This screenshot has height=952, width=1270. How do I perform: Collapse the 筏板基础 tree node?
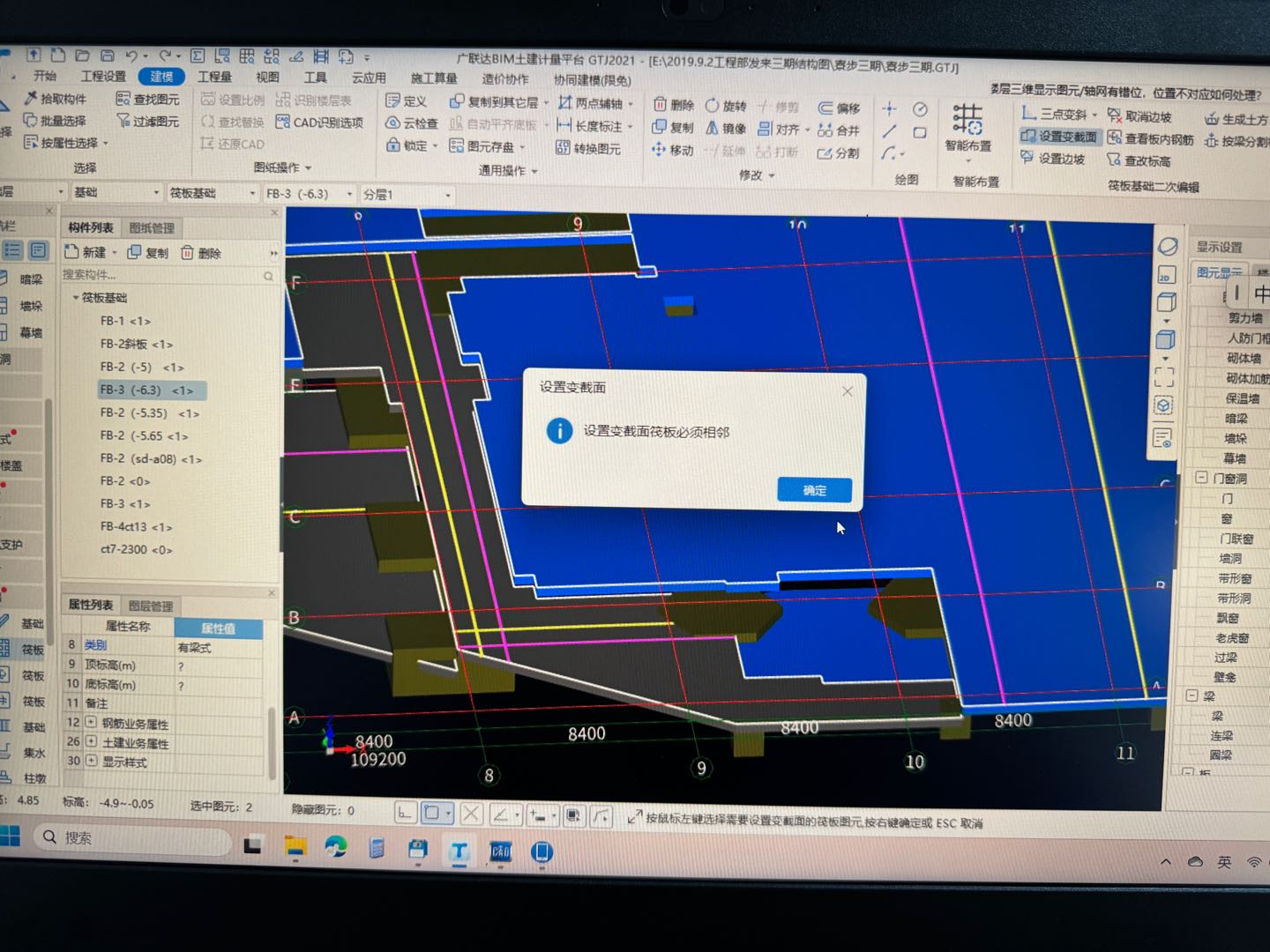(75, 298)
